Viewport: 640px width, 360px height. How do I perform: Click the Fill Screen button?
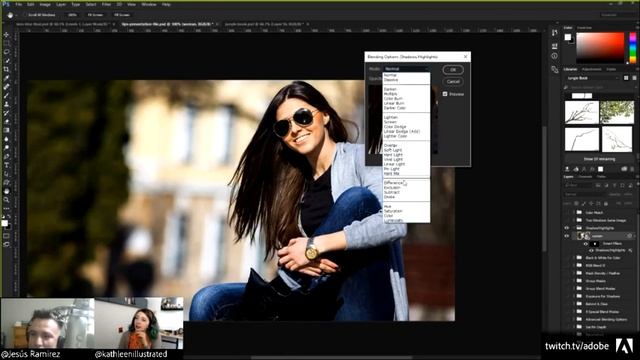122,15
